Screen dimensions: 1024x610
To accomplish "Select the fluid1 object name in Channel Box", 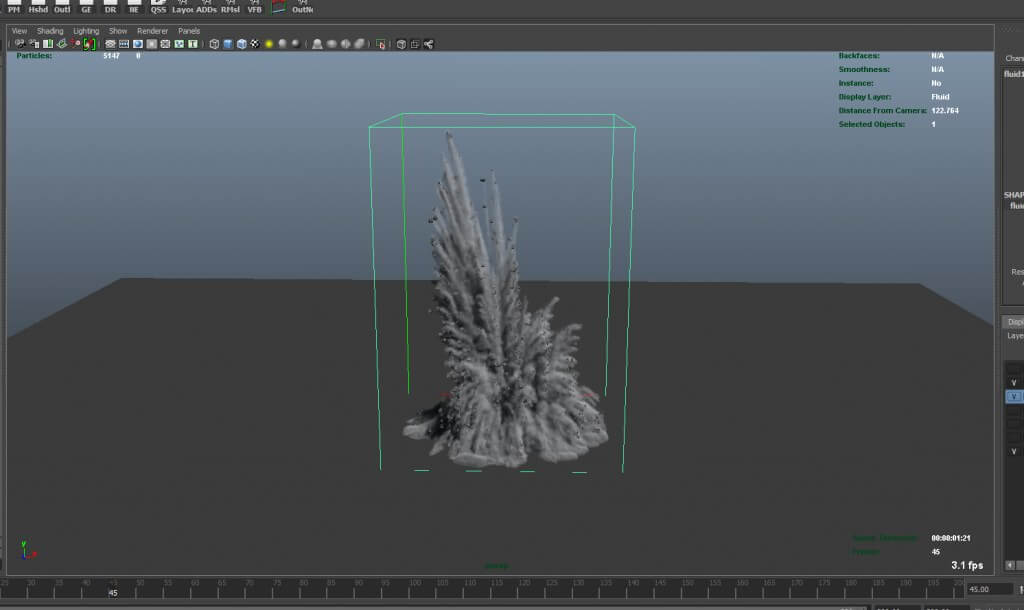I will [1014, 74].
